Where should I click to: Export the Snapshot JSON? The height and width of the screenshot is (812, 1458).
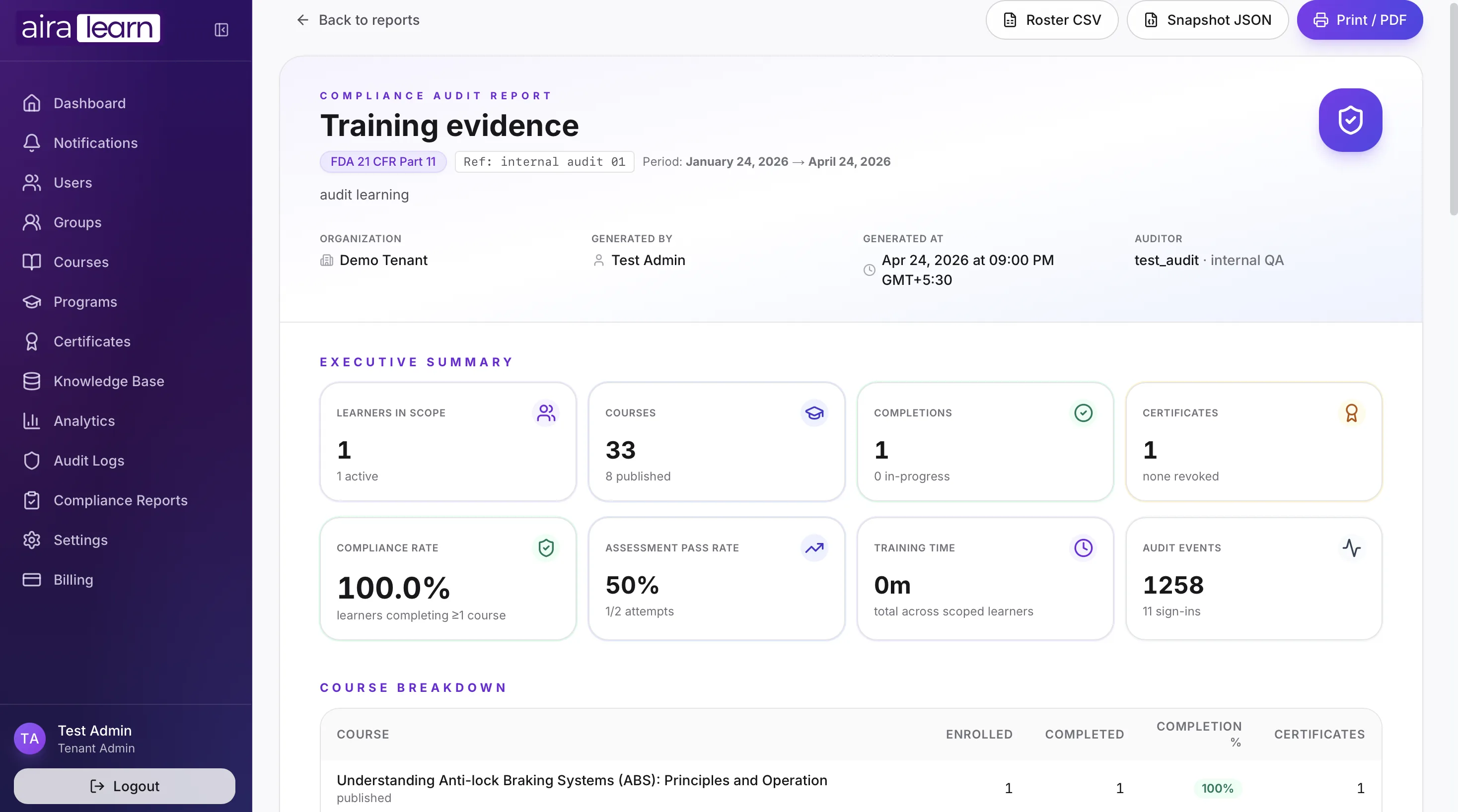coord(1207,20)
